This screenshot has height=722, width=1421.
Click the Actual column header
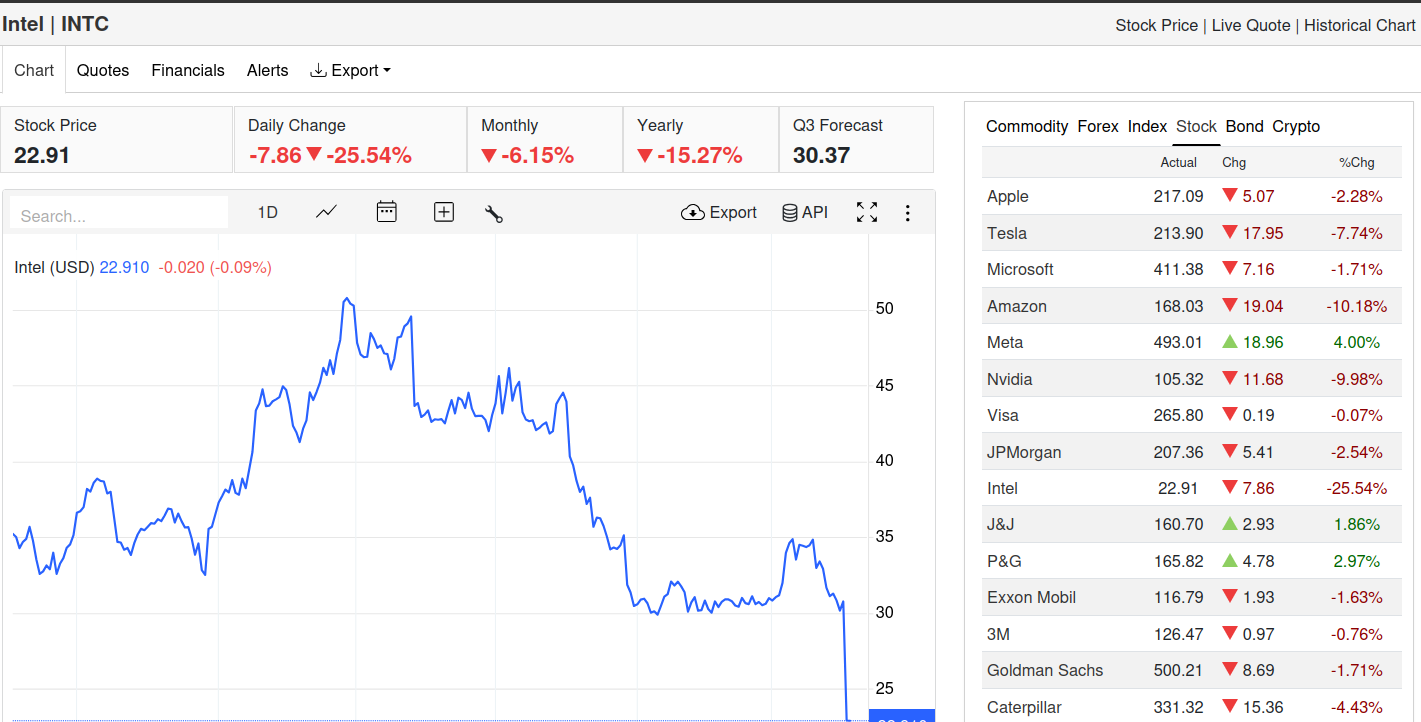[1178, 162]
